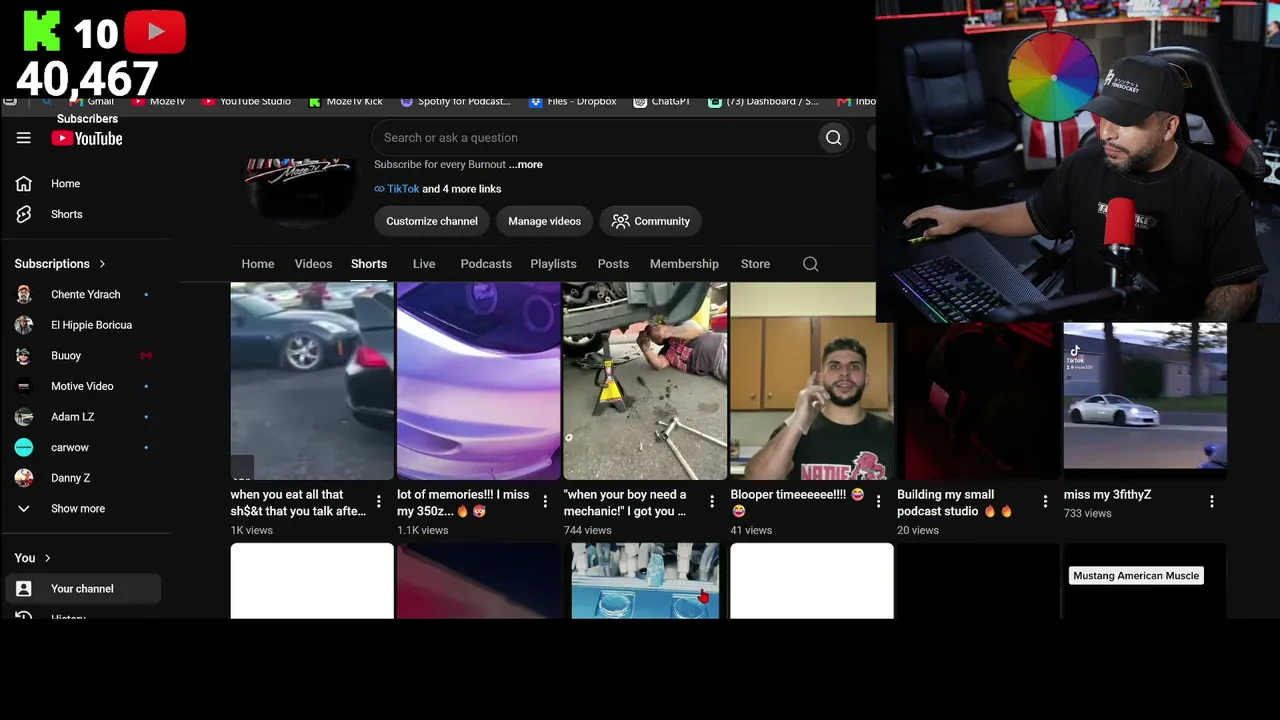Play the 'Blooper timeeeeee!!!!' short thumbnail

tap(812, 381)
